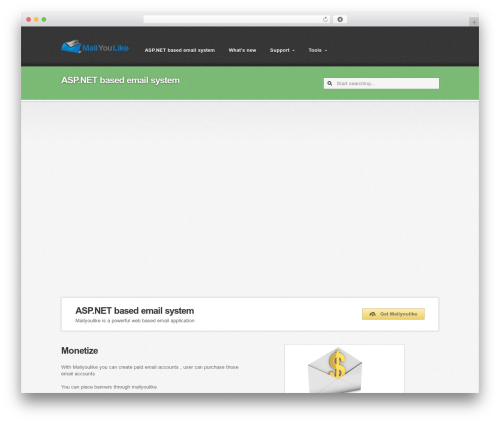Click 'You can place banners' text

tap(109, 387)
